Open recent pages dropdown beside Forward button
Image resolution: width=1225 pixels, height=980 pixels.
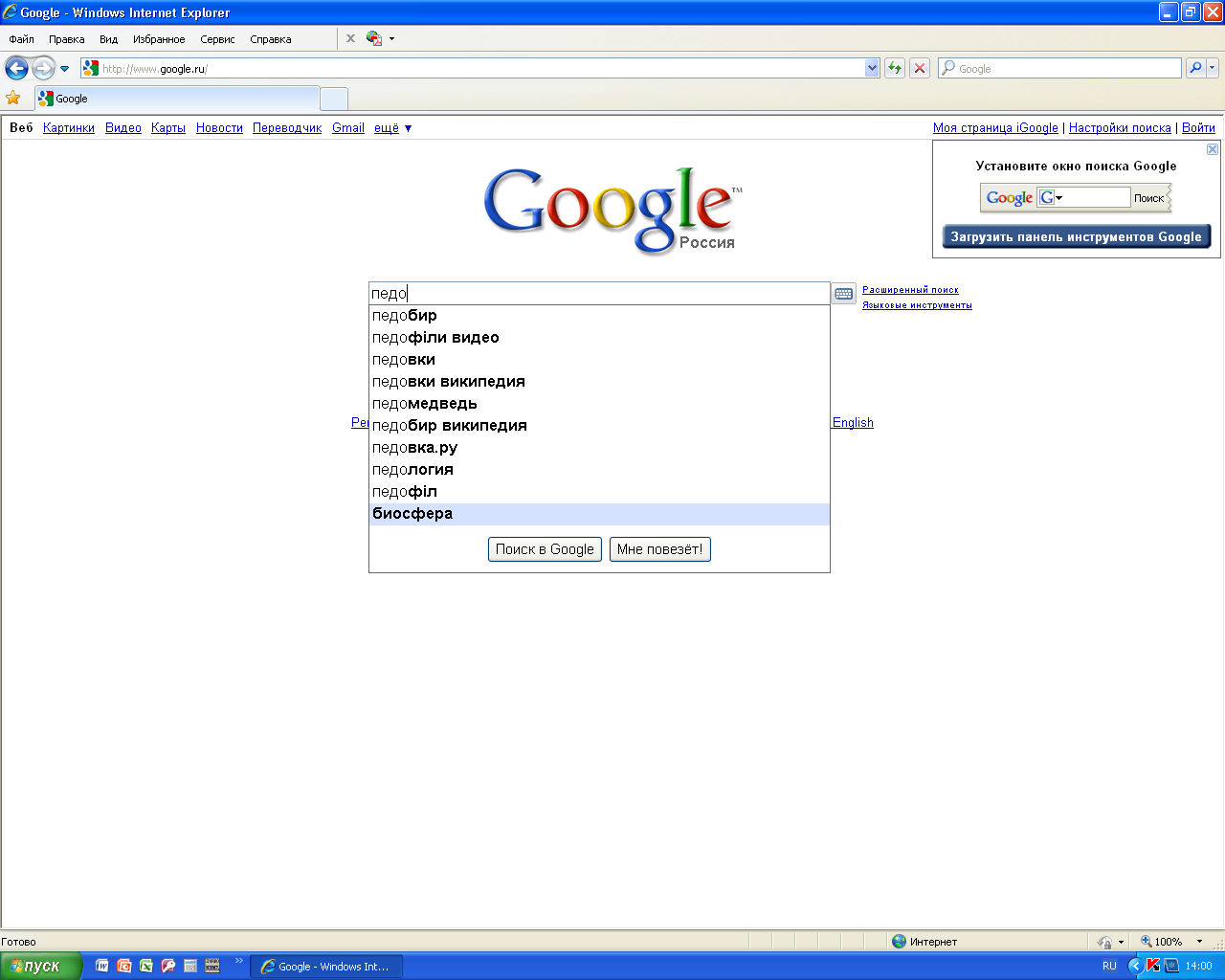(64, 69)
